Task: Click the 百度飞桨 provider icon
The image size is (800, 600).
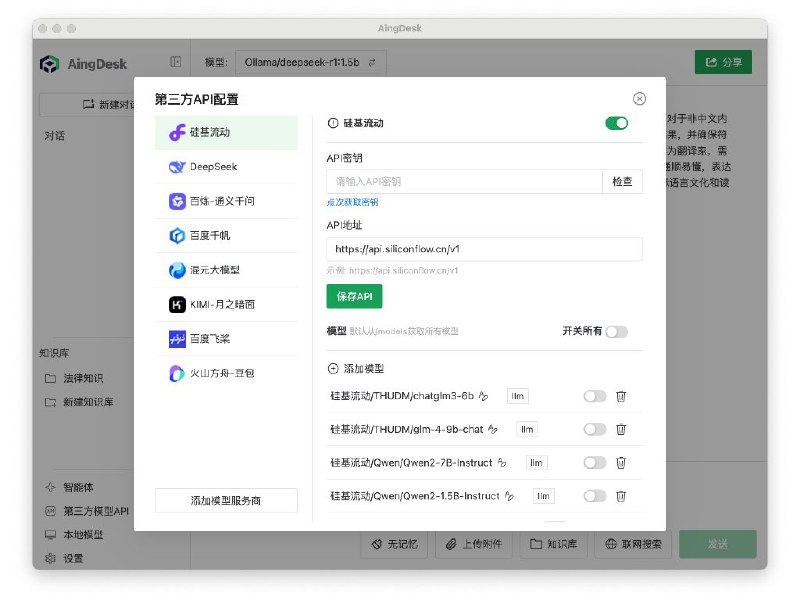Action: (x=177, y=339)
